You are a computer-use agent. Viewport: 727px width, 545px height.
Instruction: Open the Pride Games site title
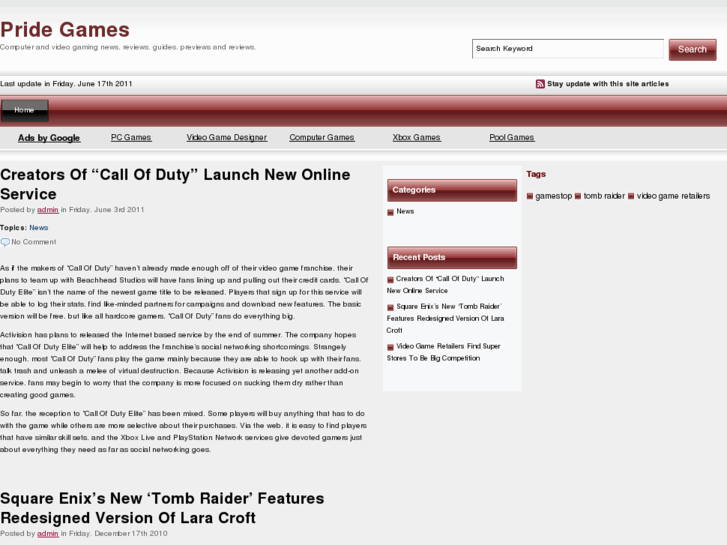point(65,30)
